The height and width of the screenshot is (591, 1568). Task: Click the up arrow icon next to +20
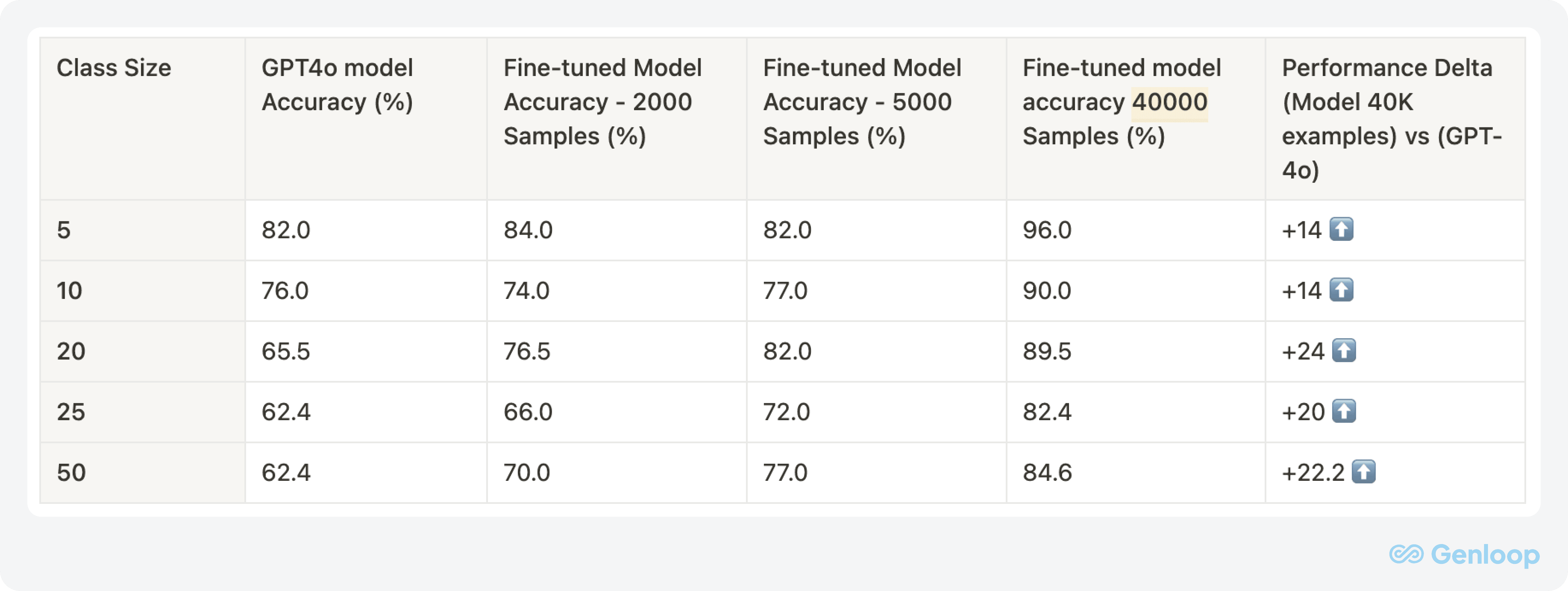pos(1344,411)
